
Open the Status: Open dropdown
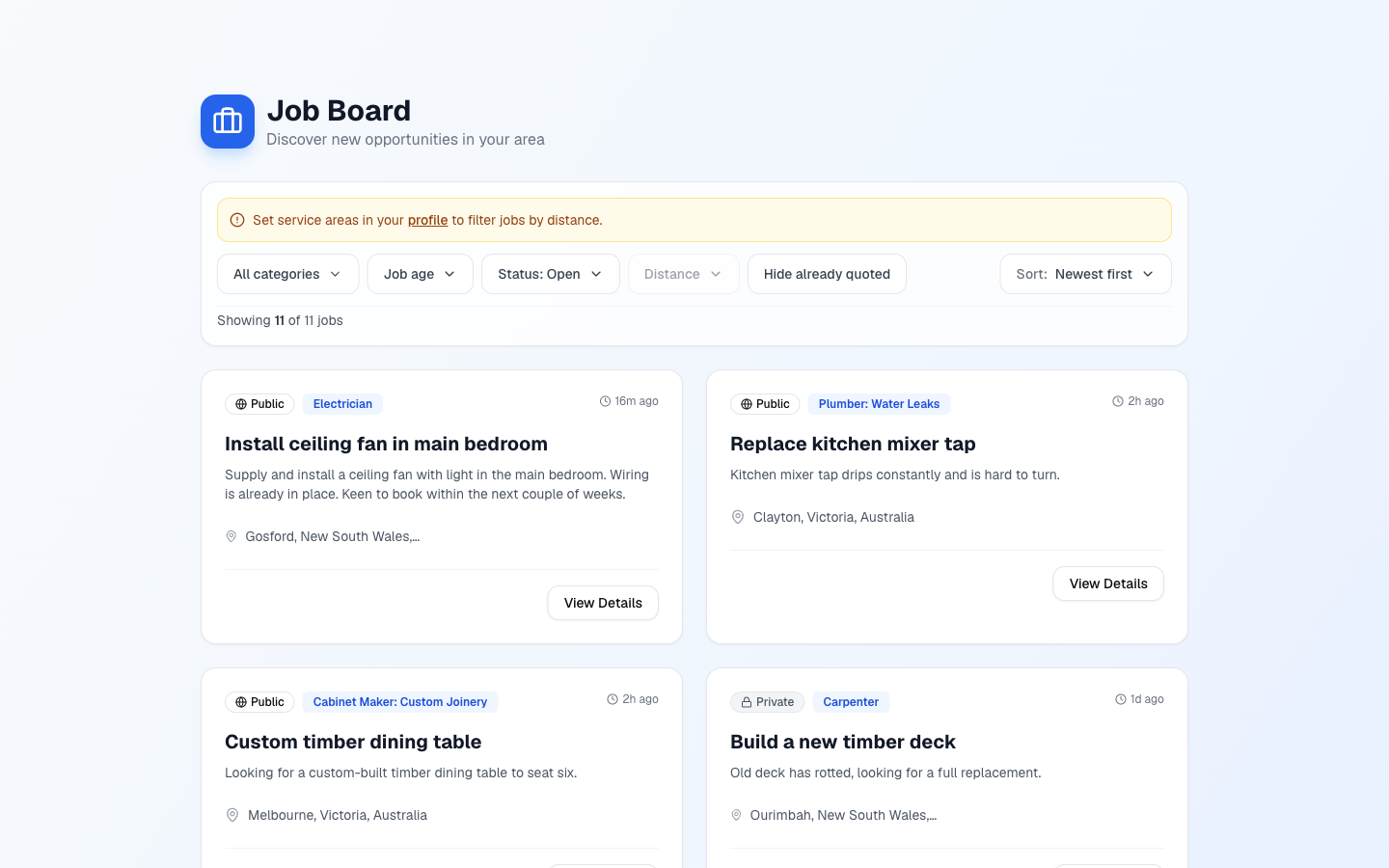click(551, 274)
